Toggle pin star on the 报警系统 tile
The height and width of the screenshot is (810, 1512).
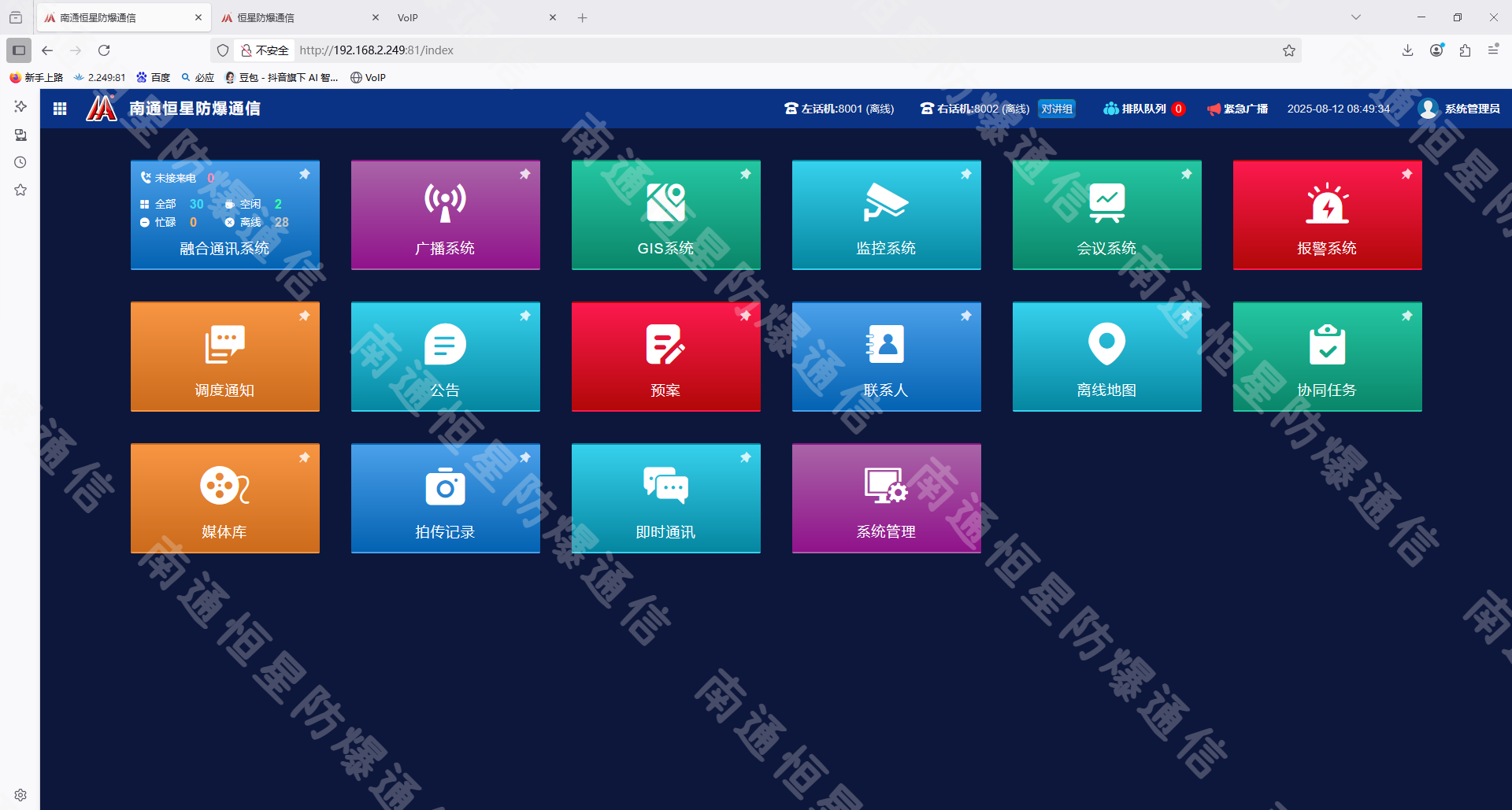pyautogui.click(x=1406, y=174)
